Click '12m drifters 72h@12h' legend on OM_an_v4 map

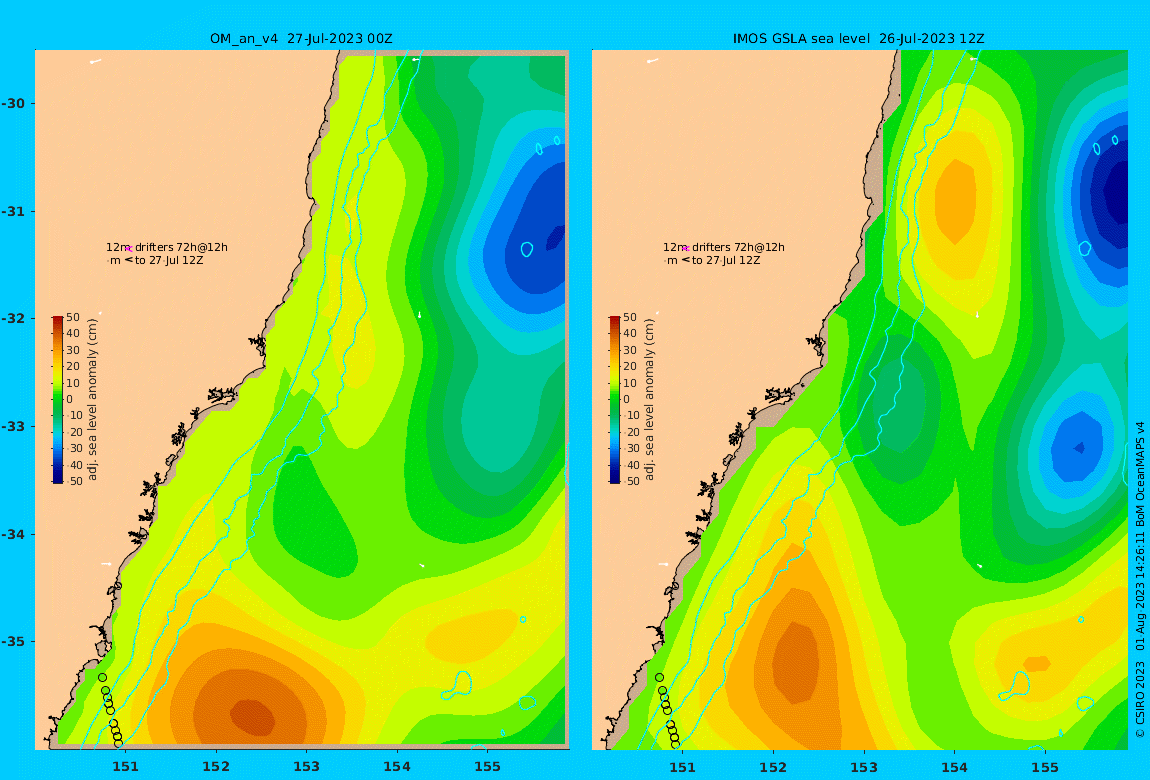(x=166, y=247)
